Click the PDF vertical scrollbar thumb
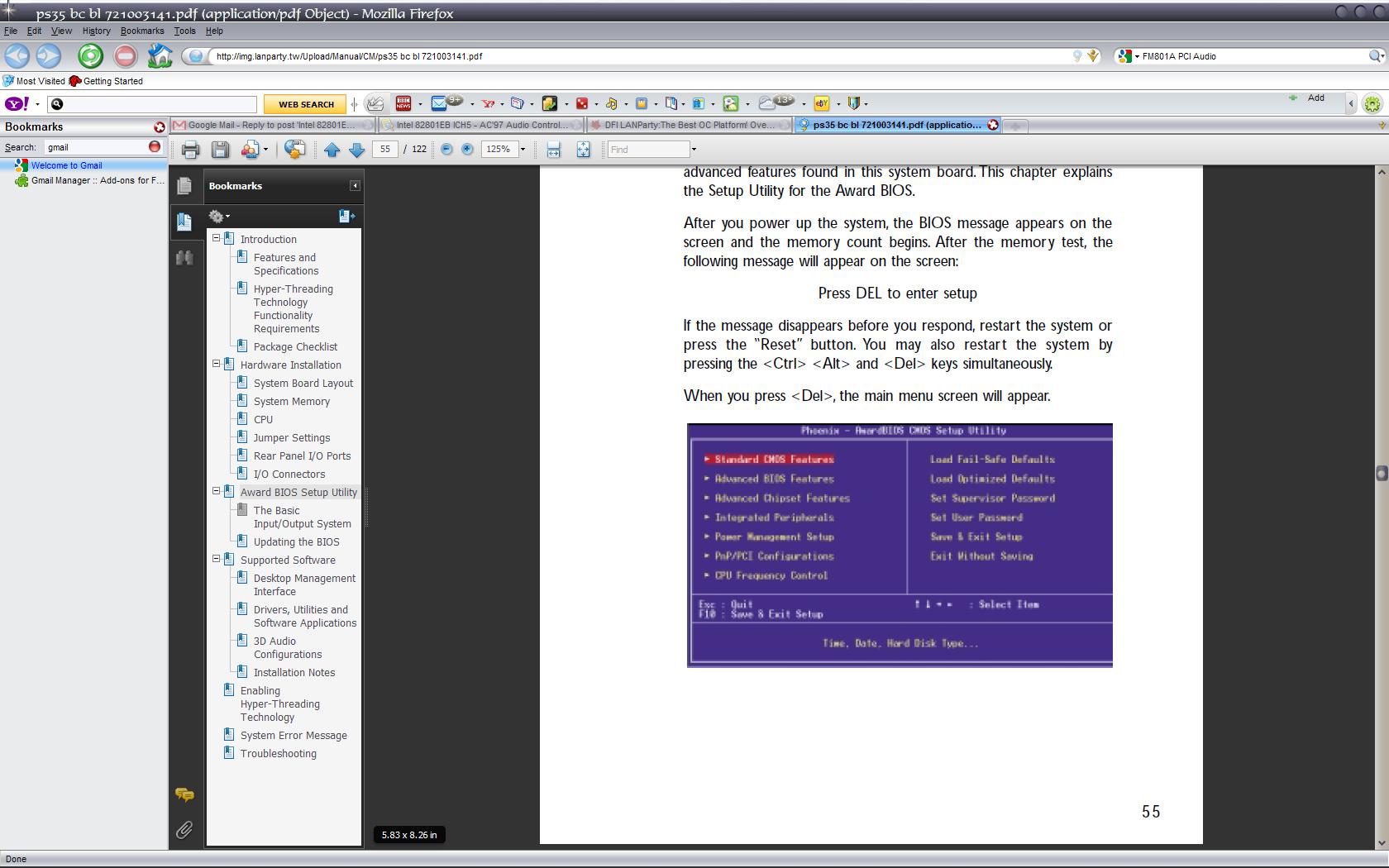 (1381, 473)
